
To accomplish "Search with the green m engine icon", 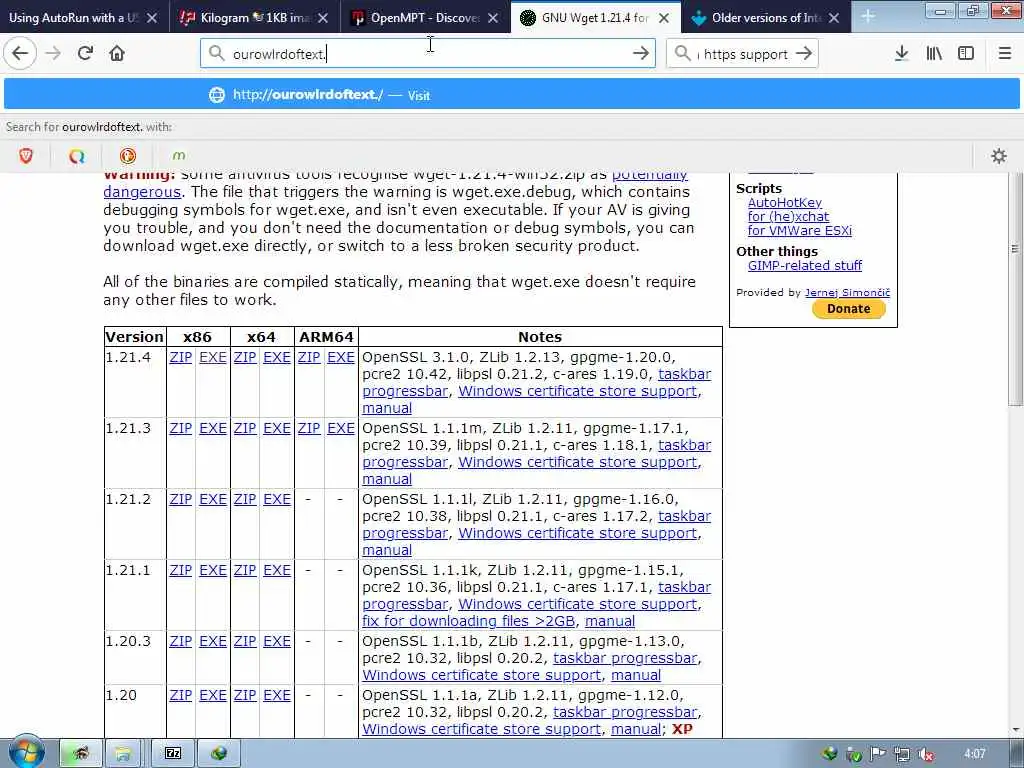I will click(178, 155).
